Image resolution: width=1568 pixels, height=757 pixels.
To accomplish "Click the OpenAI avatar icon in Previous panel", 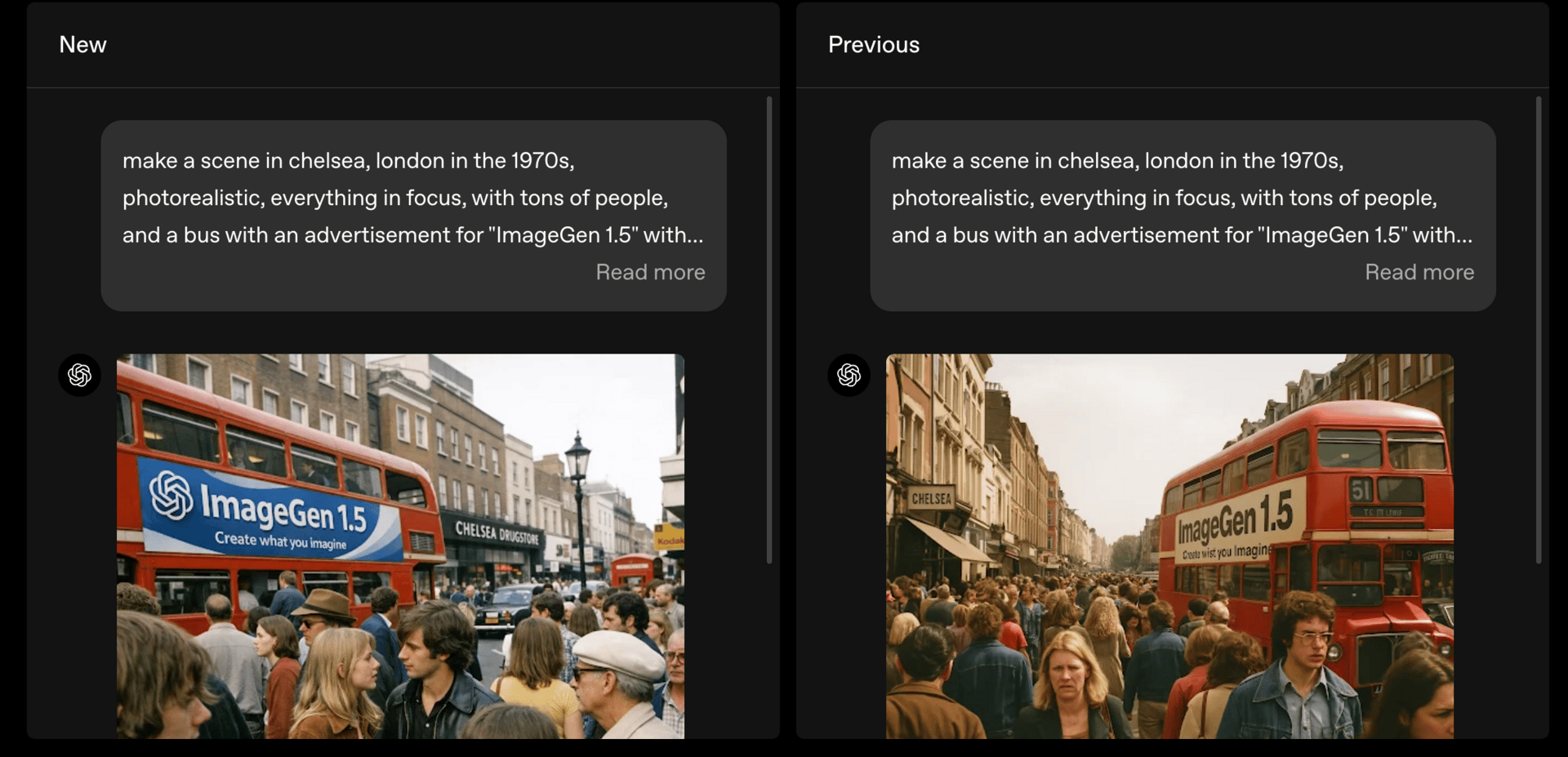I will click(849, 375).
